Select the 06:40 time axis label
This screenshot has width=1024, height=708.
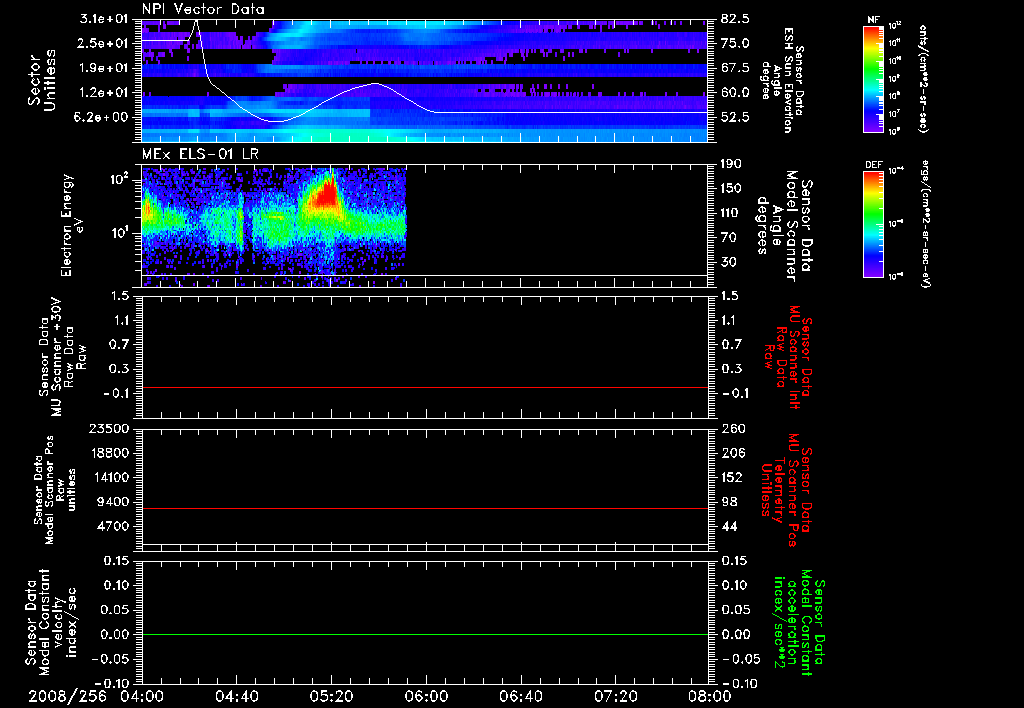pos(520,696)
